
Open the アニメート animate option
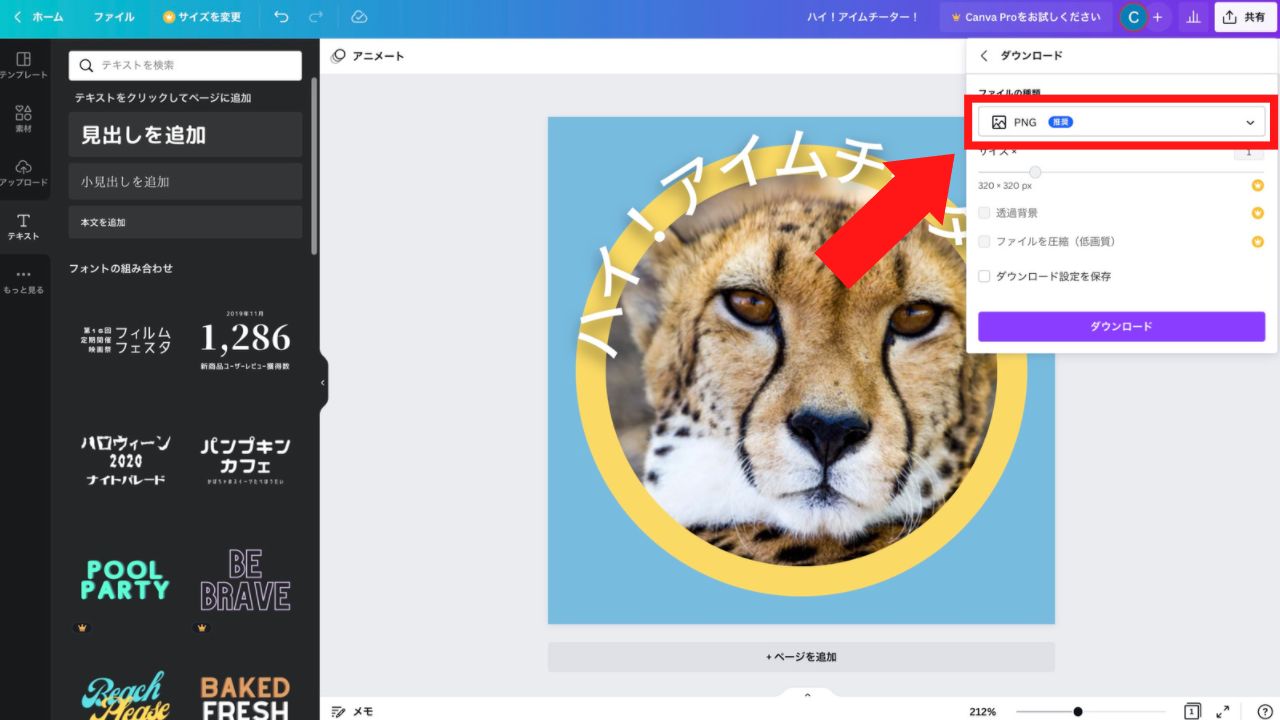pos(368,56)
